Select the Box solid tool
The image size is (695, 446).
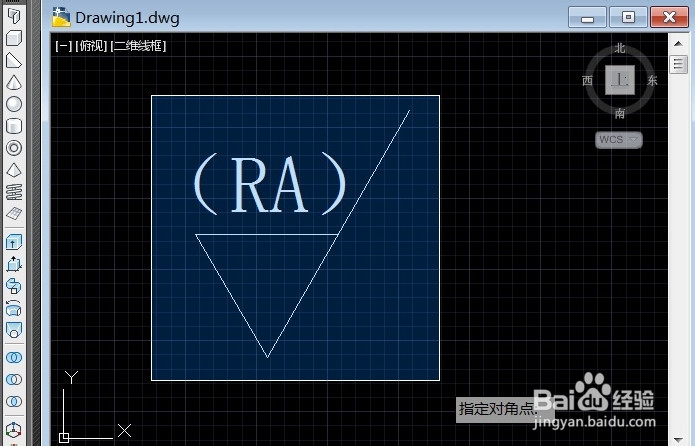[x=14, y=38]
